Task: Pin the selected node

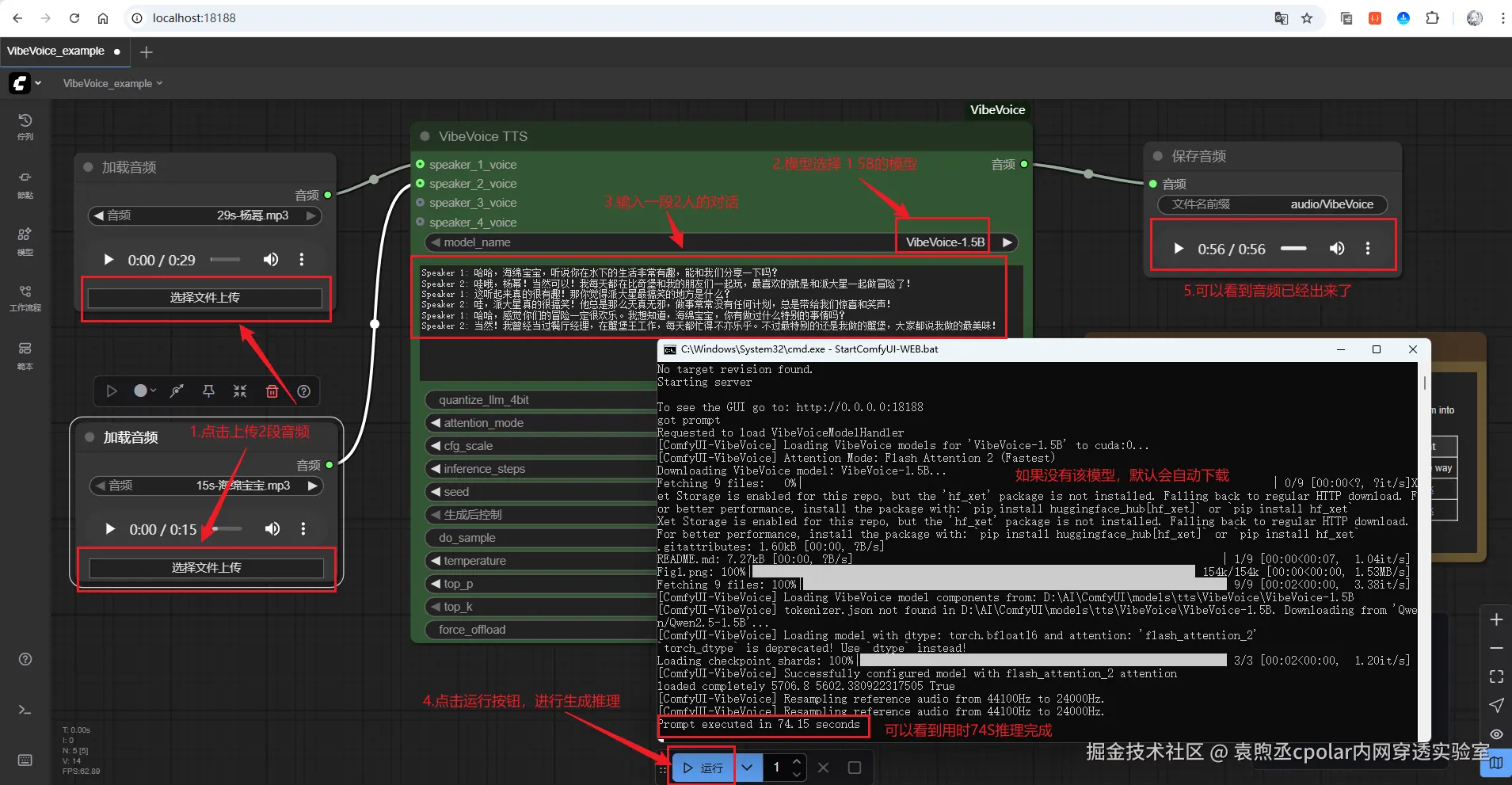Action: coord(208,391)
